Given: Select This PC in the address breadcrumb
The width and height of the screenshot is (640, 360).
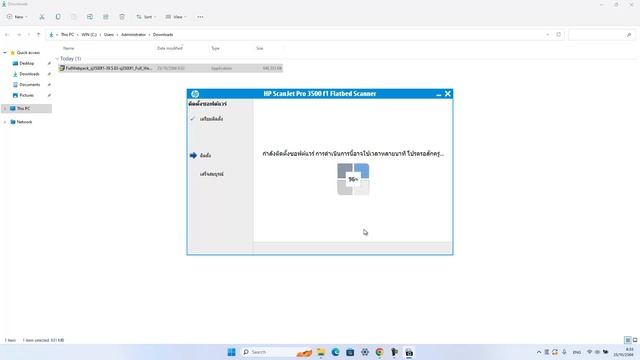Looking at the screenshot, I should (x=67, y=35).
